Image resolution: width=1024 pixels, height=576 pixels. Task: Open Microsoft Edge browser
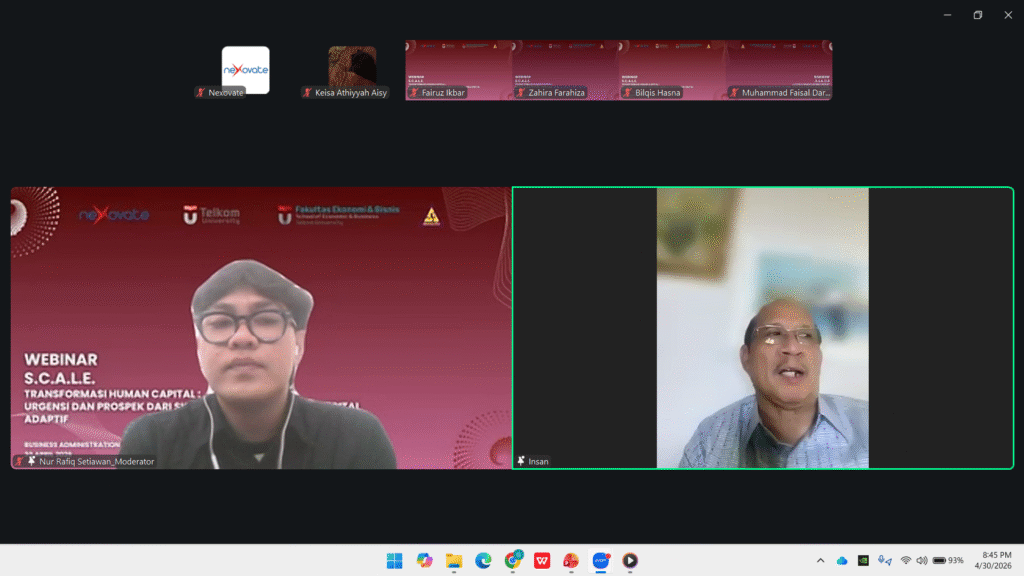(x=483, y=560)
